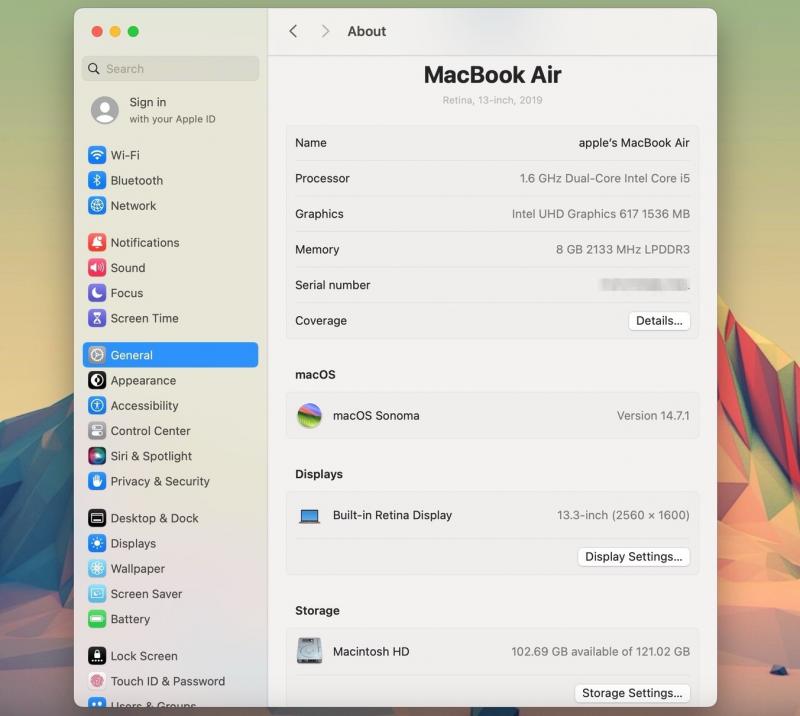Click the Coverage Details button
This screenshot has width=800, height=716.
pos(659,320)
